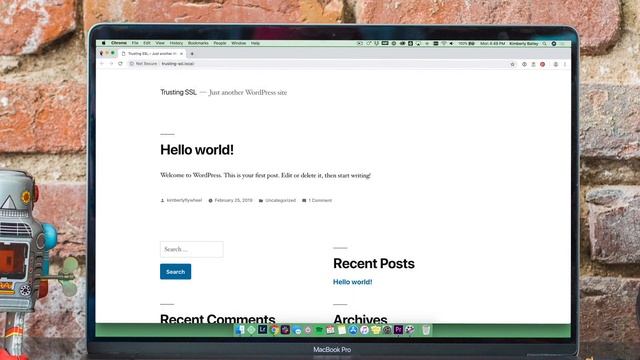Screen dimensions: 640x360
Task: Open the Trash in the dock
Action: coord(426,330)
